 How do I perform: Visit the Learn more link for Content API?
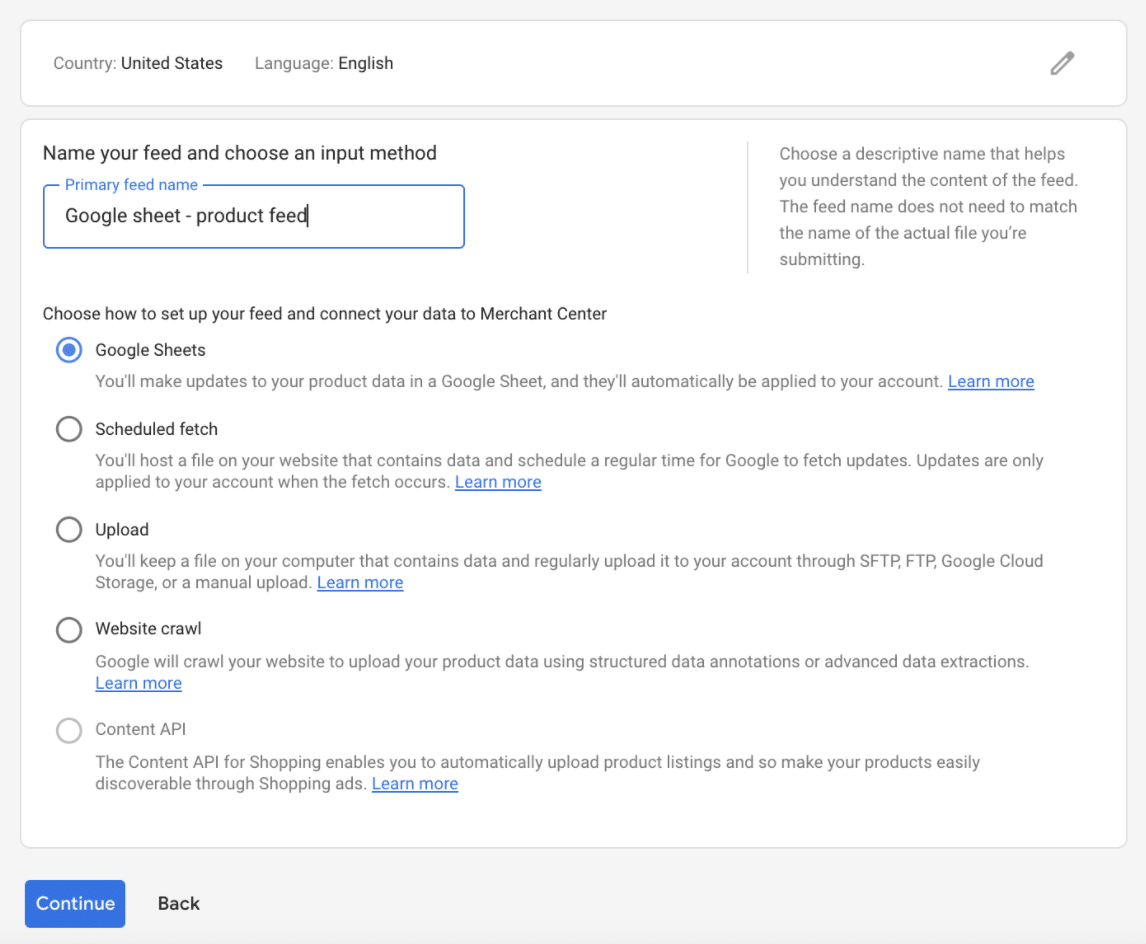(414, 784)
